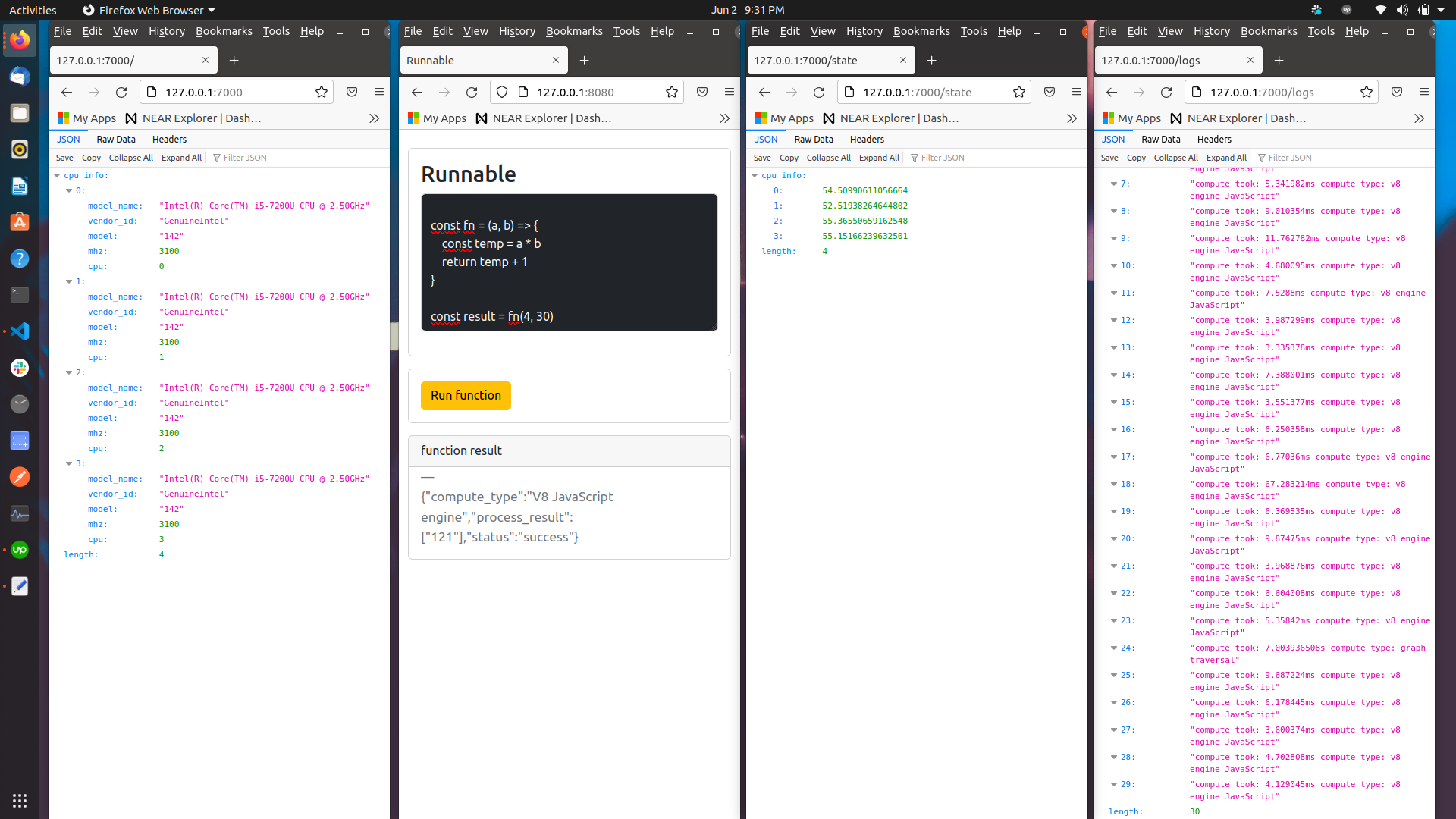Open Ubuntu Software from the dock

pos(20,222)
